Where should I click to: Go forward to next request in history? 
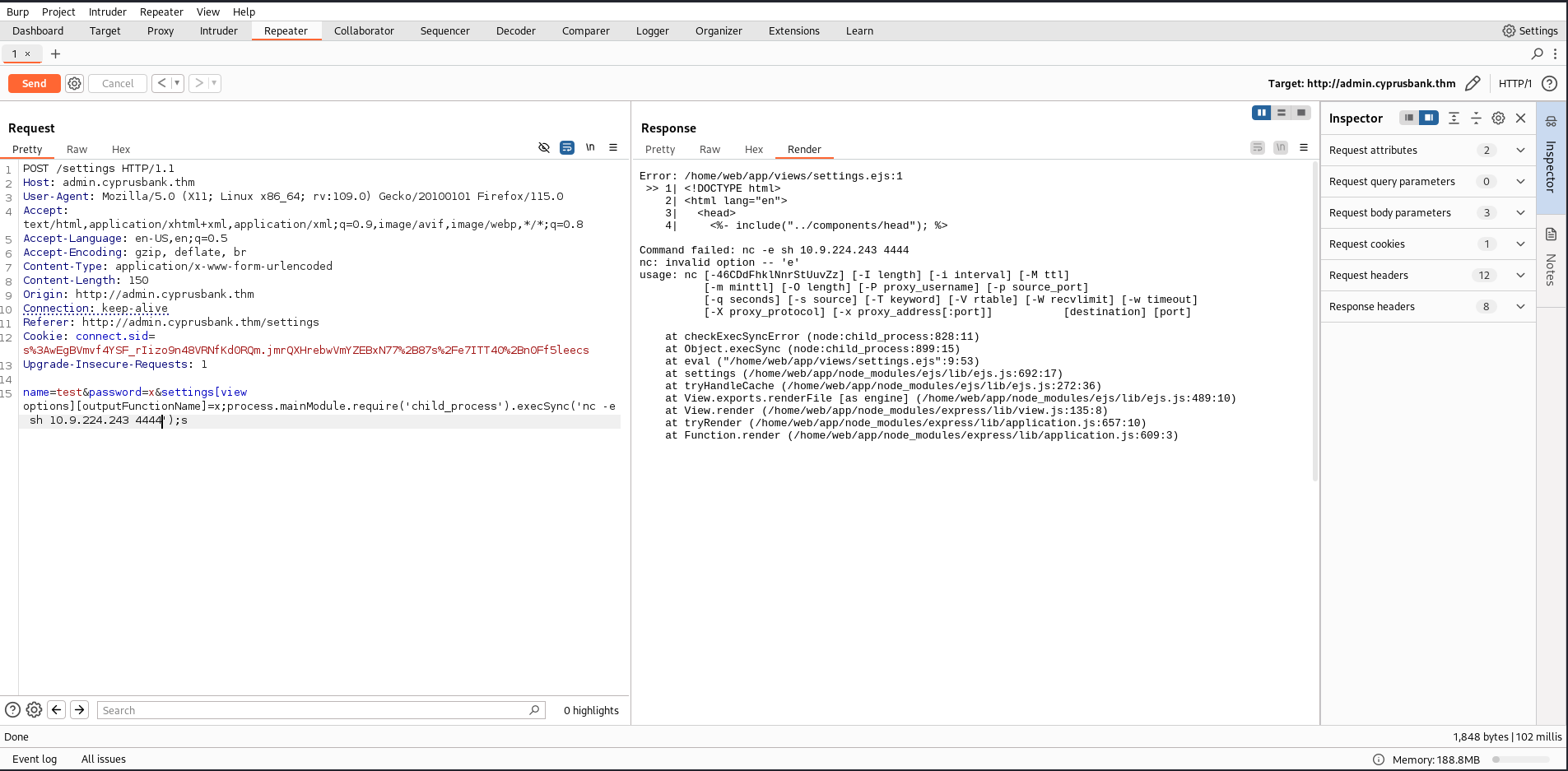[x=198, y=83]
